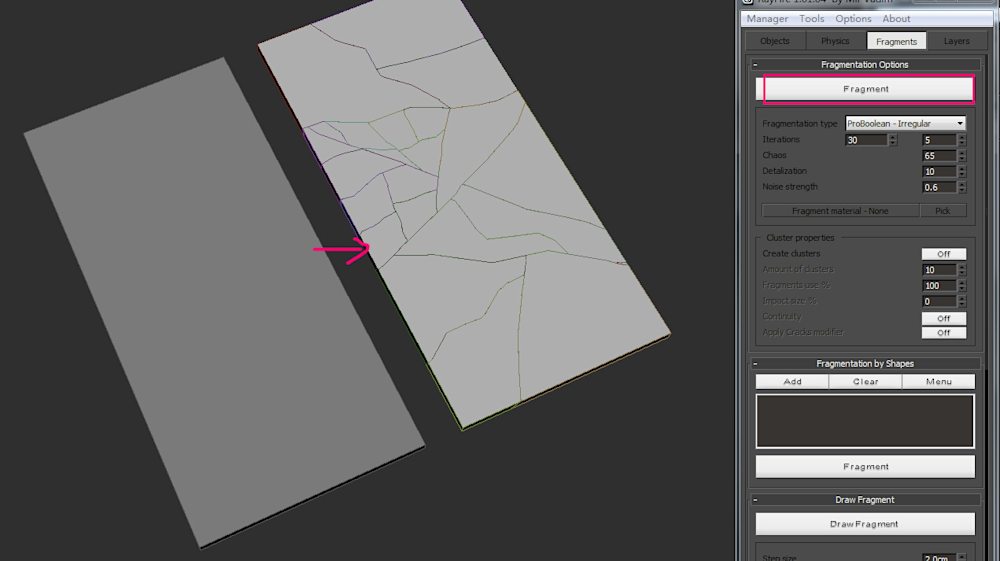Click the Draw Fragment button
This screenshot has height=561, width=1000.
tap(865, 524)
